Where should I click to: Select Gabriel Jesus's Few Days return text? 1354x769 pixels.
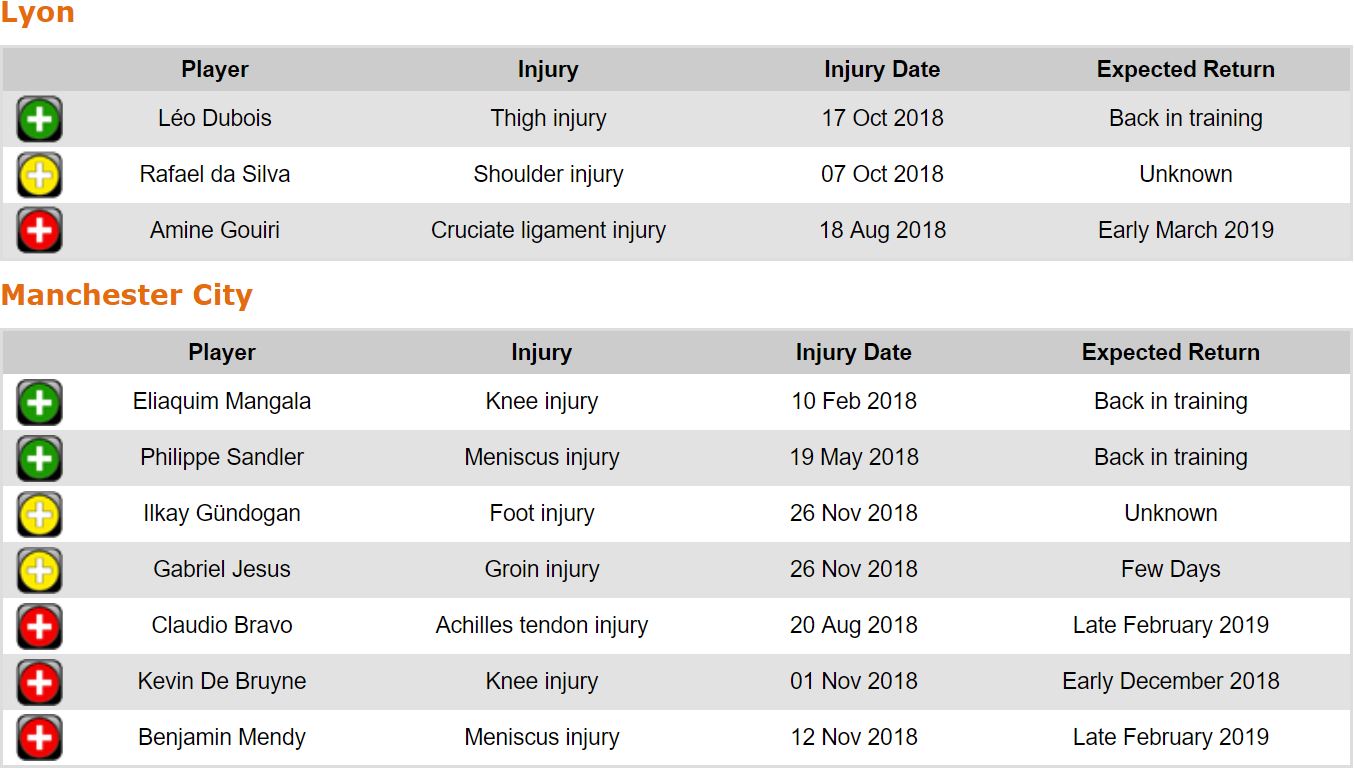click(x=1170, y=570)
